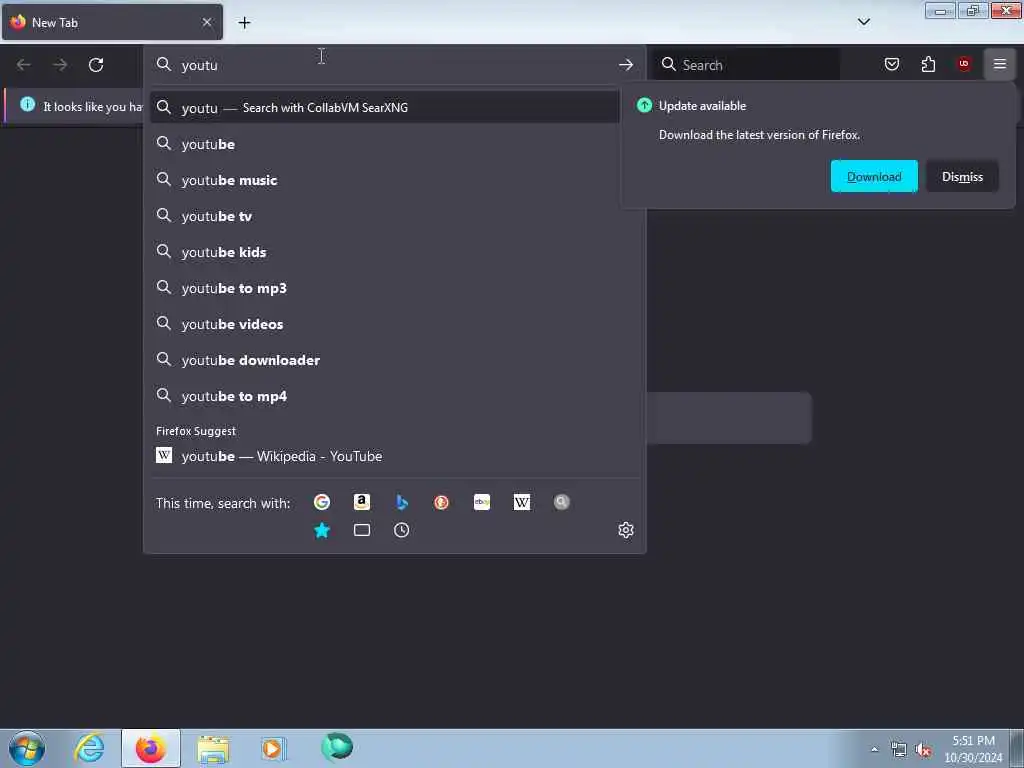
Task: Choose Wikipedia one-off search icon
Action: tap(522, 502)
